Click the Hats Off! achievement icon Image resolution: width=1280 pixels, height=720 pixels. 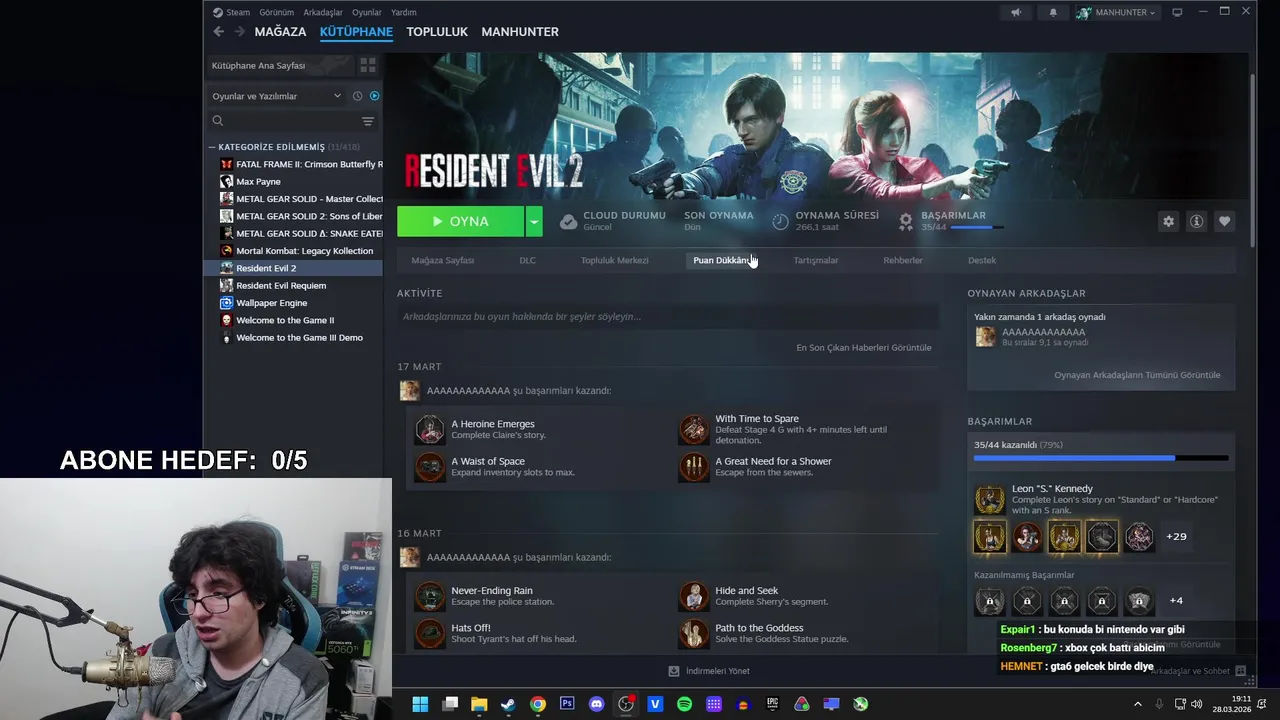pos(430,634)
